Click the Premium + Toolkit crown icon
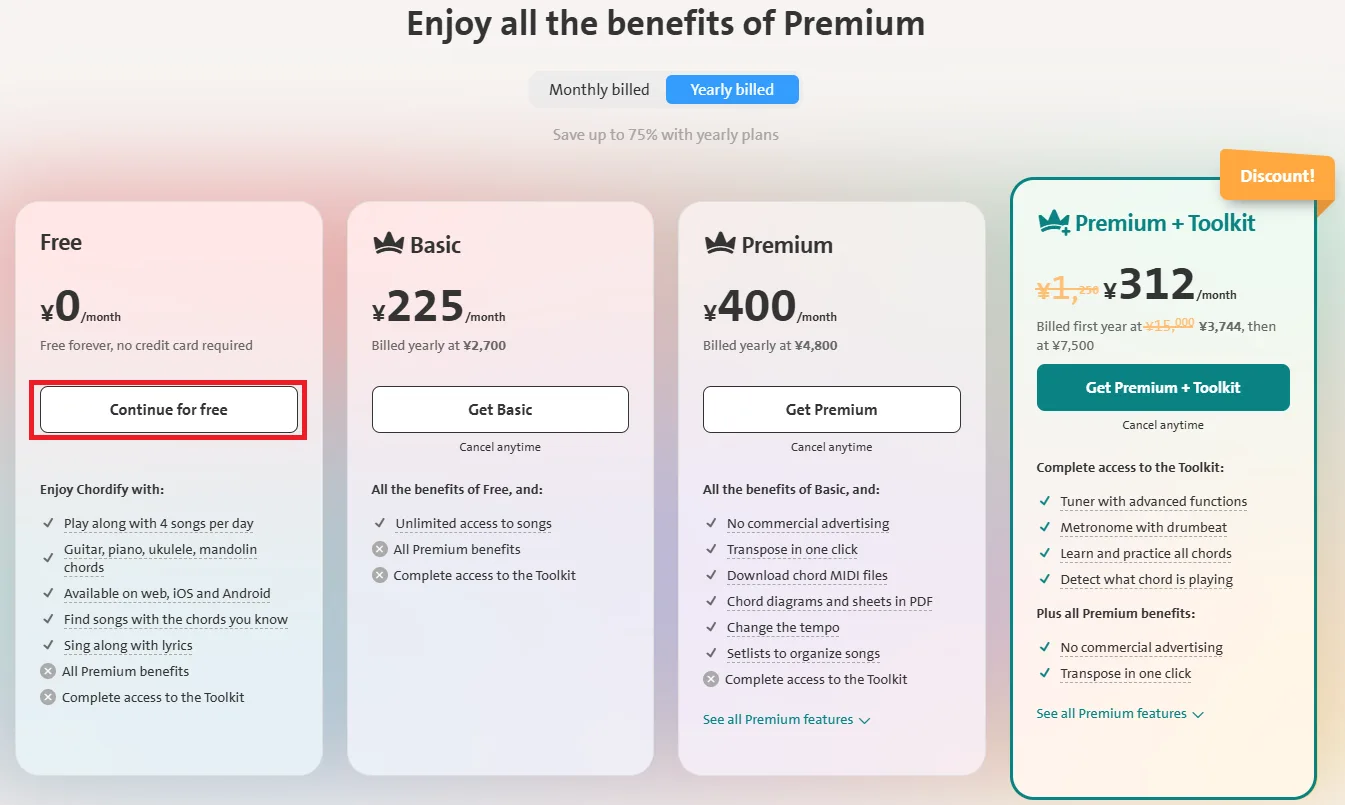 click(x=1054, y=222)
